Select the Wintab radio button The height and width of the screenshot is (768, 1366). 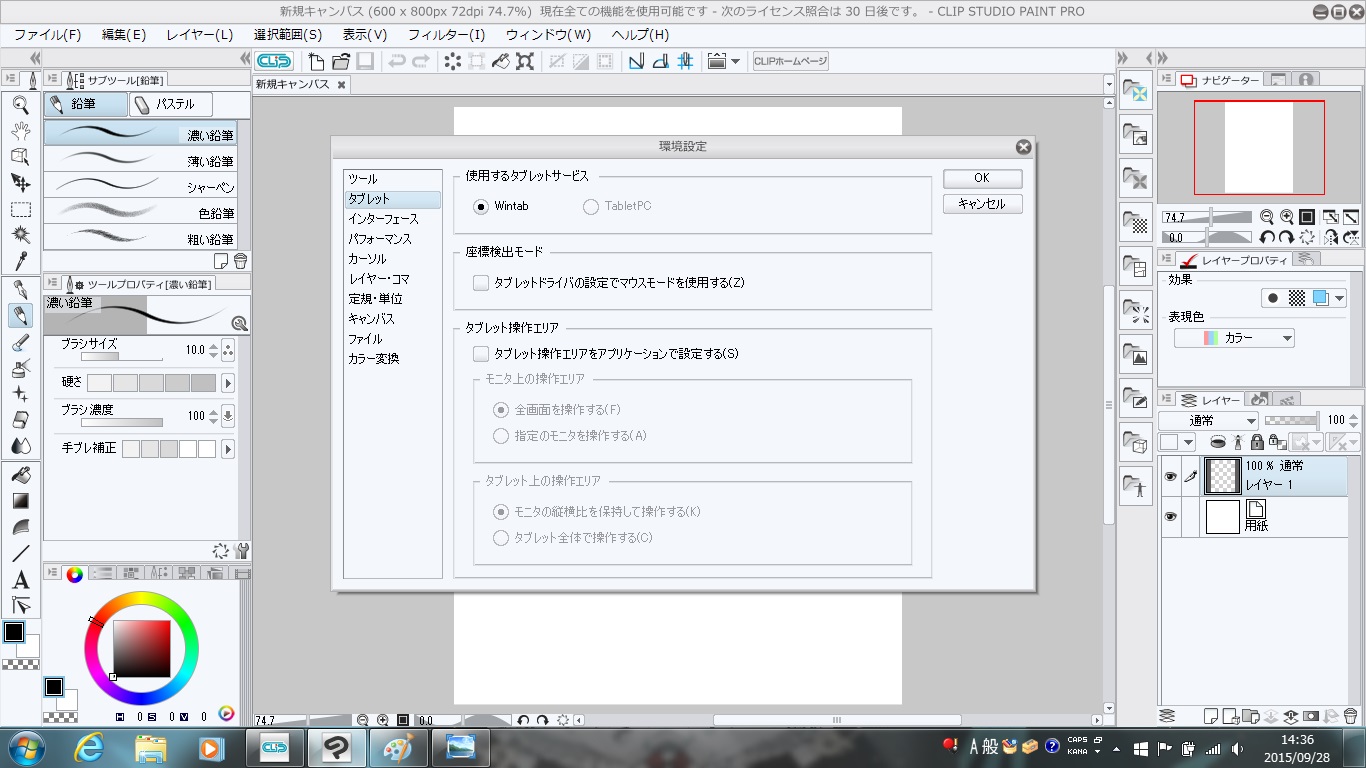click(x=482, y=207)
